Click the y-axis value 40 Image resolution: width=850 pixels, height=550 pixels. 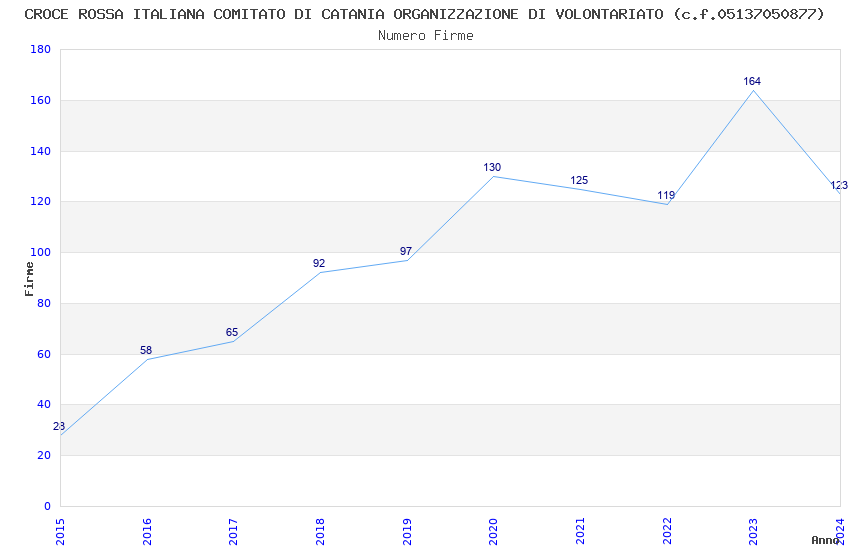pos(44,404)
